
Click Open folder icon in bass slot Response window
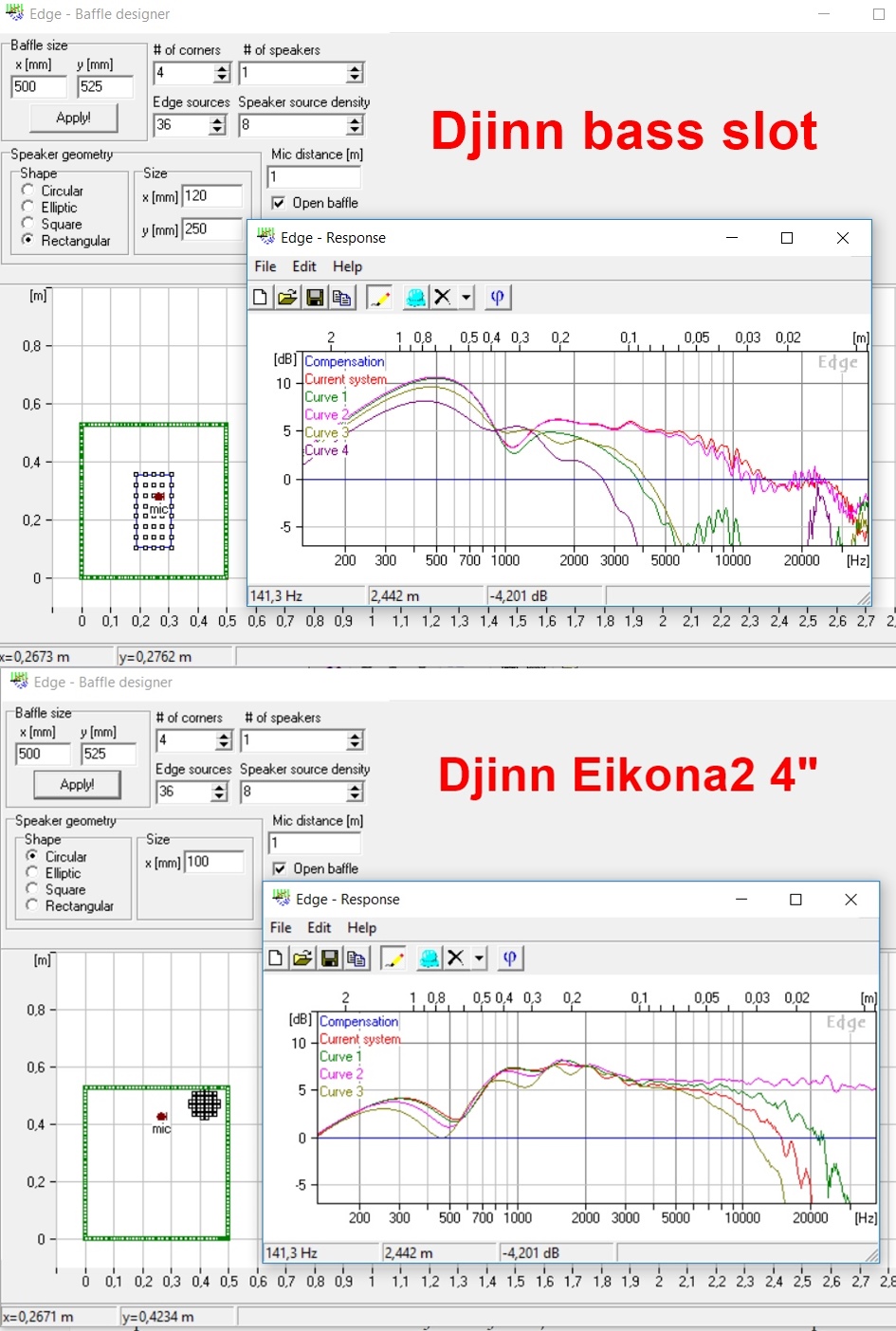coord(287,298)
